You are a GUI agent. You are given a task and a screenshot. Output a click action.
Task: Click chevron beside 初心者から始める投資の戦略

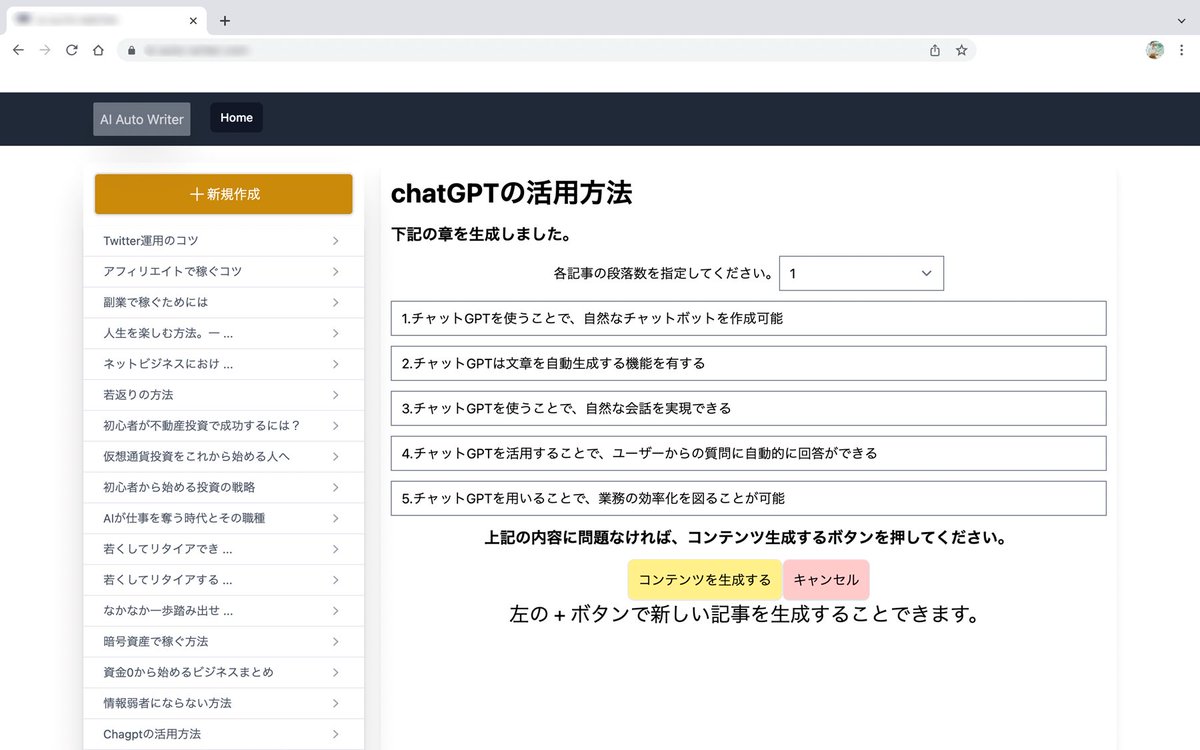(335, 487)
